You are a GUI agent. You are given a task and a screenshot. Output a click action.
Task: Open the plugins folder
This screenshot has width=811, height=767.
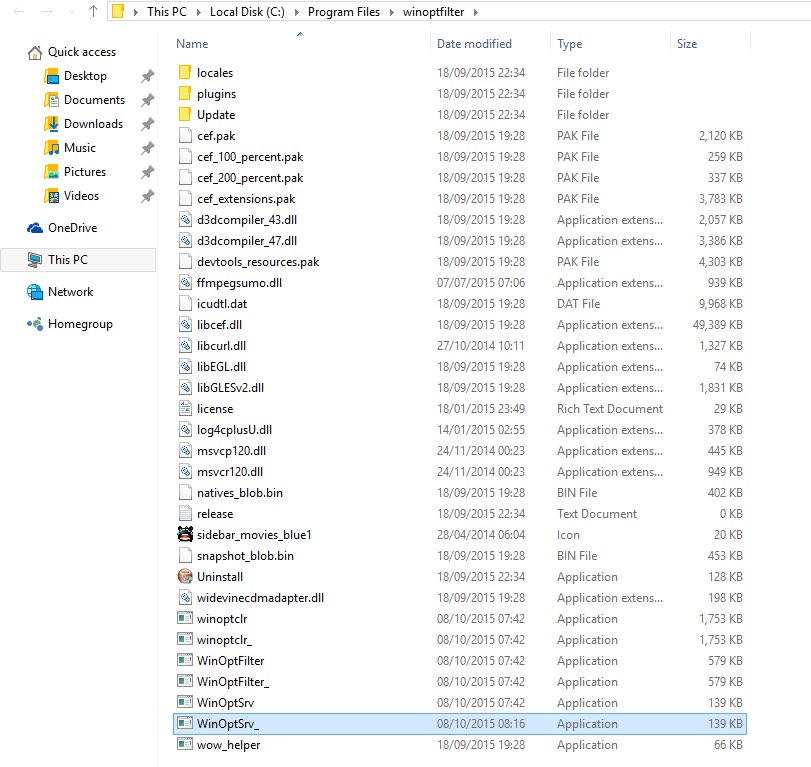(x=216, y=94)
